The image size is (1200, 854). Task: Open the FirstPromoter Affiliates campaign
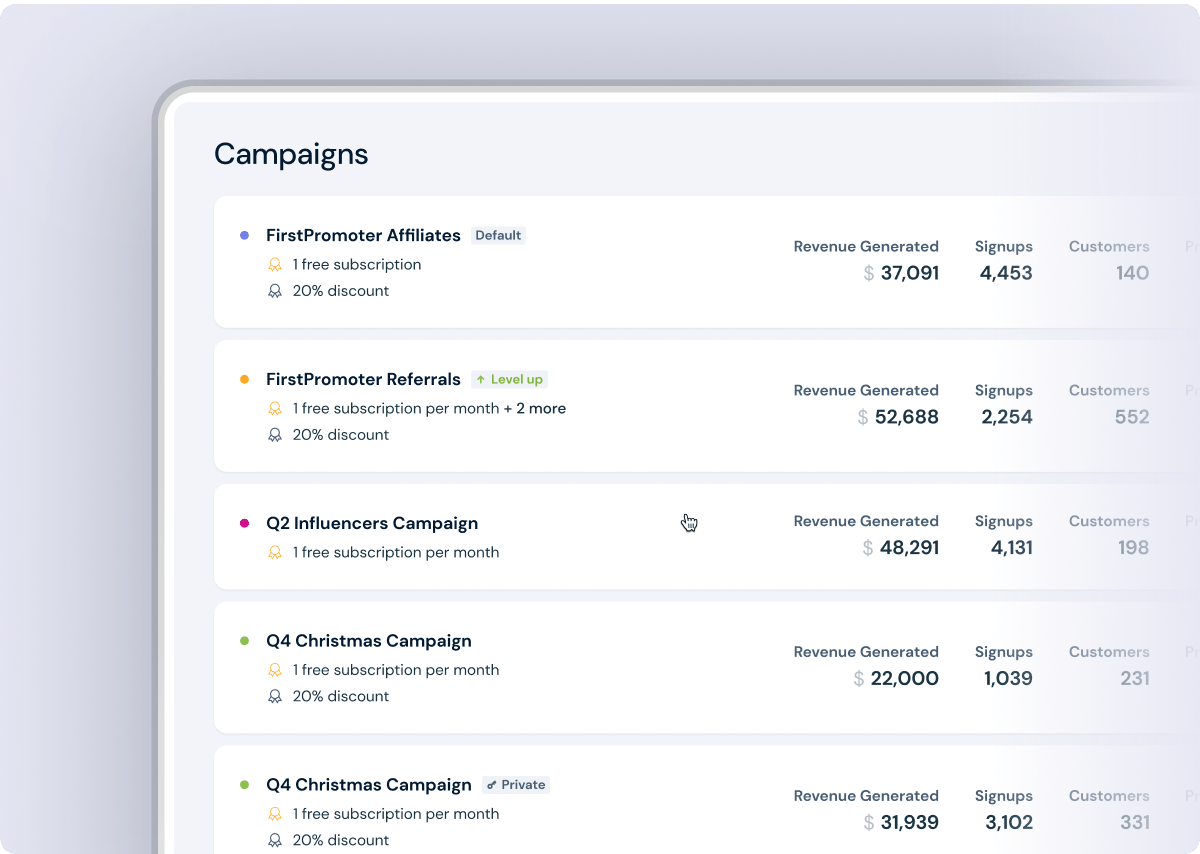tap(363, 236)
